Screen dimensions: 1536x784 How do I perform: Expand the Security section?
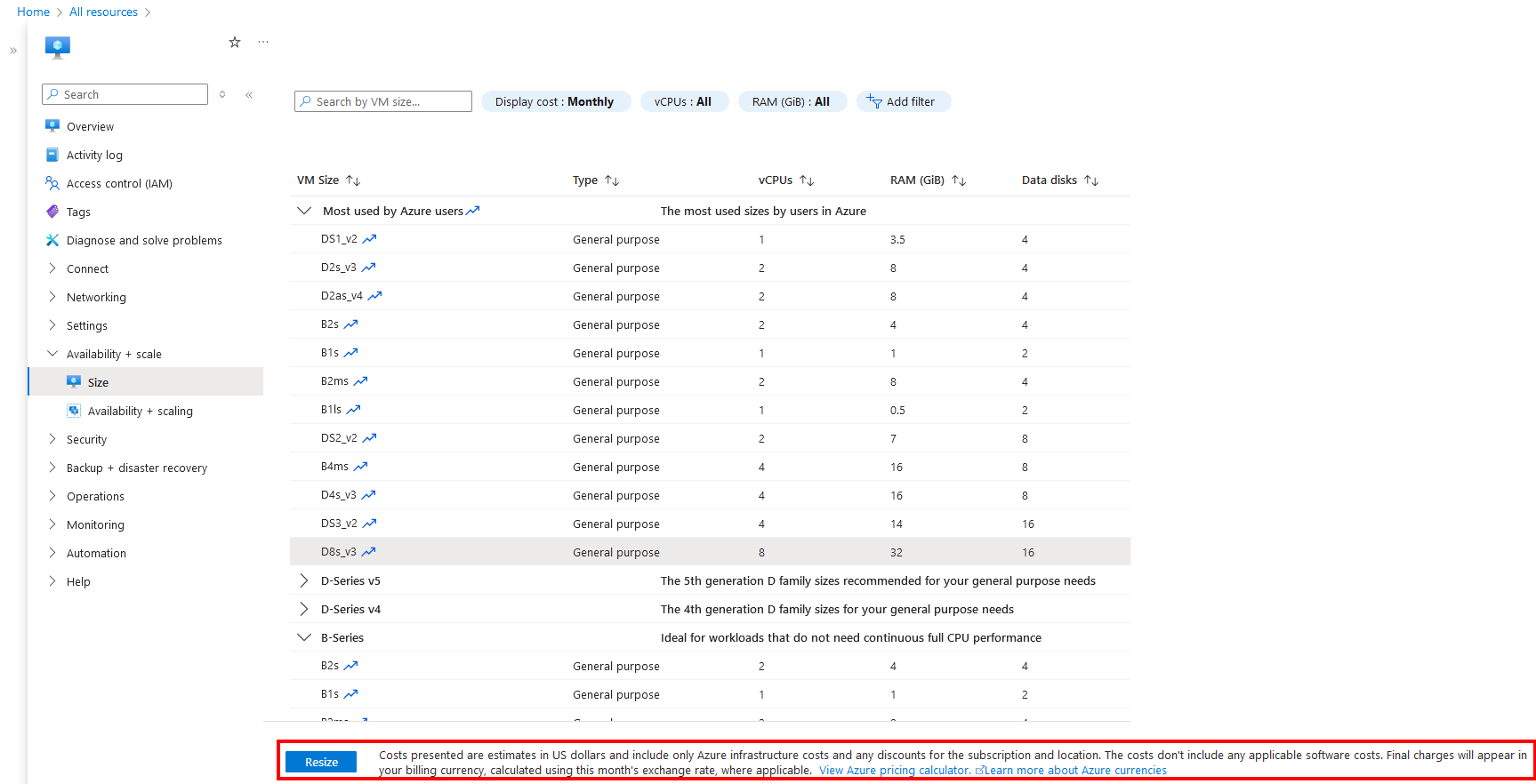tap(52, 439)
